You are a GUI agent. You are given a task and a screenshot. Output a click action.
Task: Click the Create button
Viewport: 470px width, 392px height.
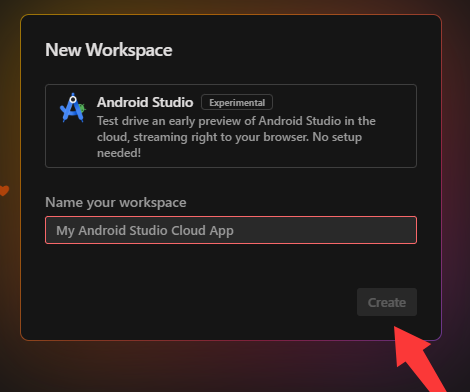[x=387, y=302]
